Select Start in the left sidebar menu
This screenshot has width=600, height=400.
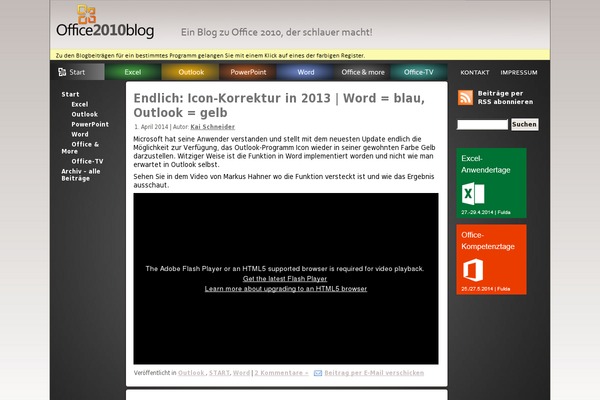point(70,94)
